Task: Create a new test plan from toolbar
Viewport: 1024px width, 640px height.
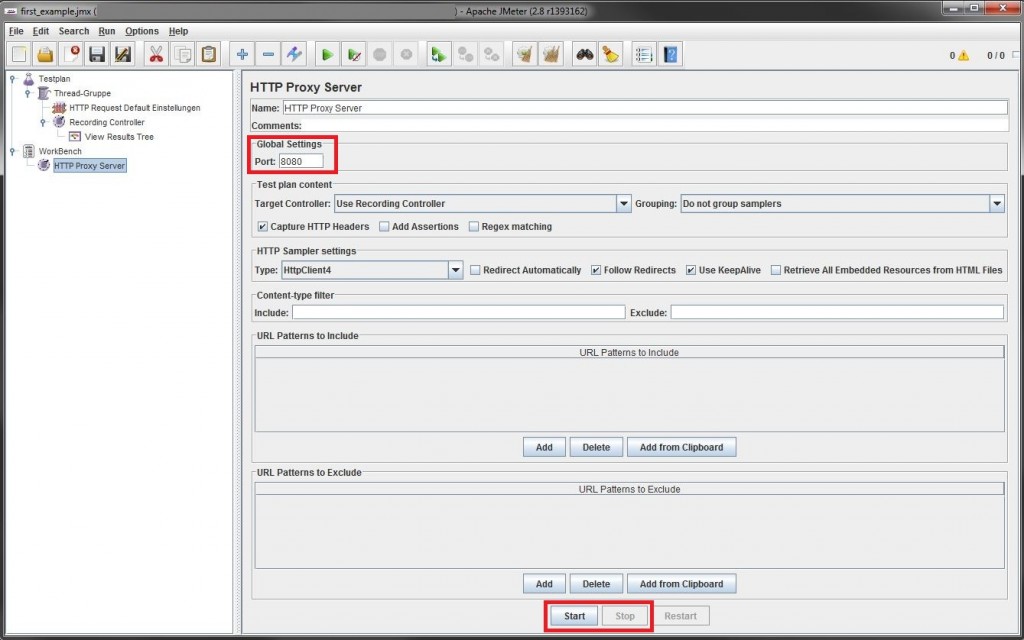Action: 19,54
